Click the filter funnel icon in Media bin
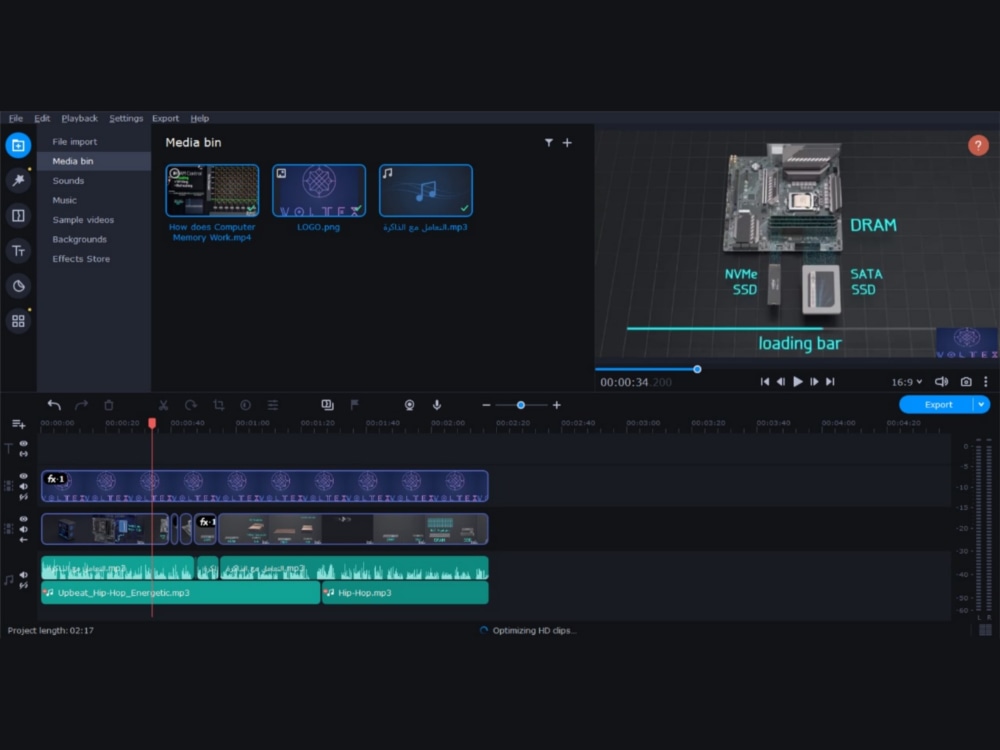Viewport: 1000px width, 750px height. (548, 143)
